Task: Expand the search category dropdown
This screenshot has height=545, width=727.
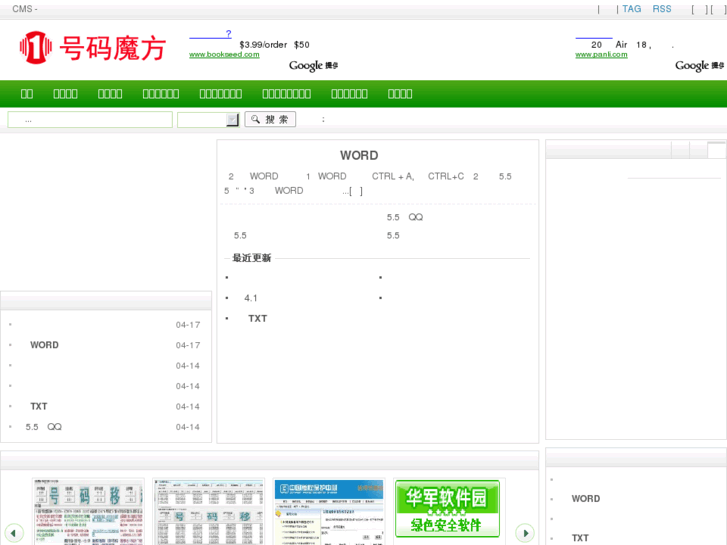Action: (x=232, y=120)
